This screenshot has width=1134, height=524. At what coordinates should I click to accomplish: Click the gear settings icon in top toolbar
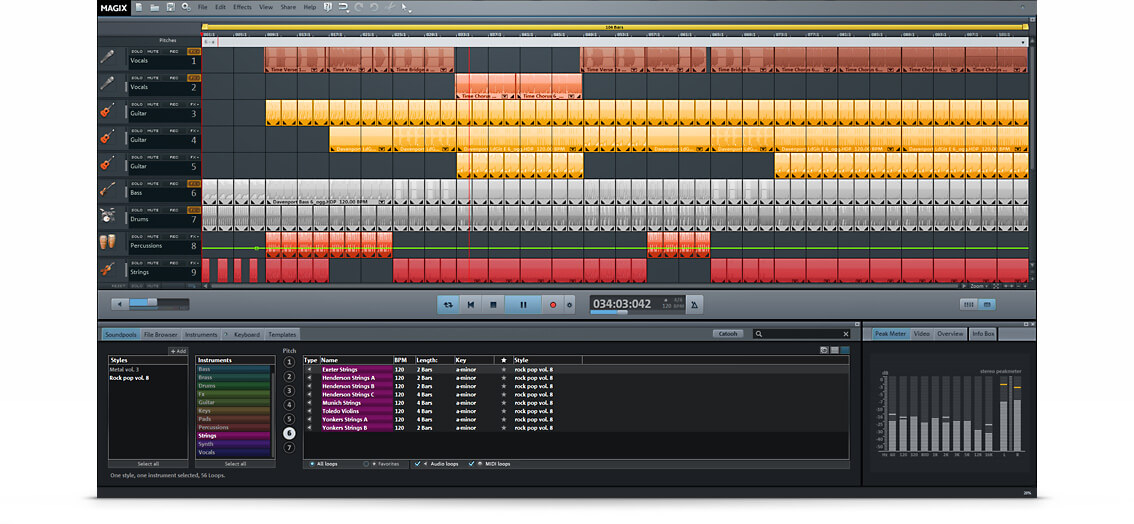click(x=186, y=7)
